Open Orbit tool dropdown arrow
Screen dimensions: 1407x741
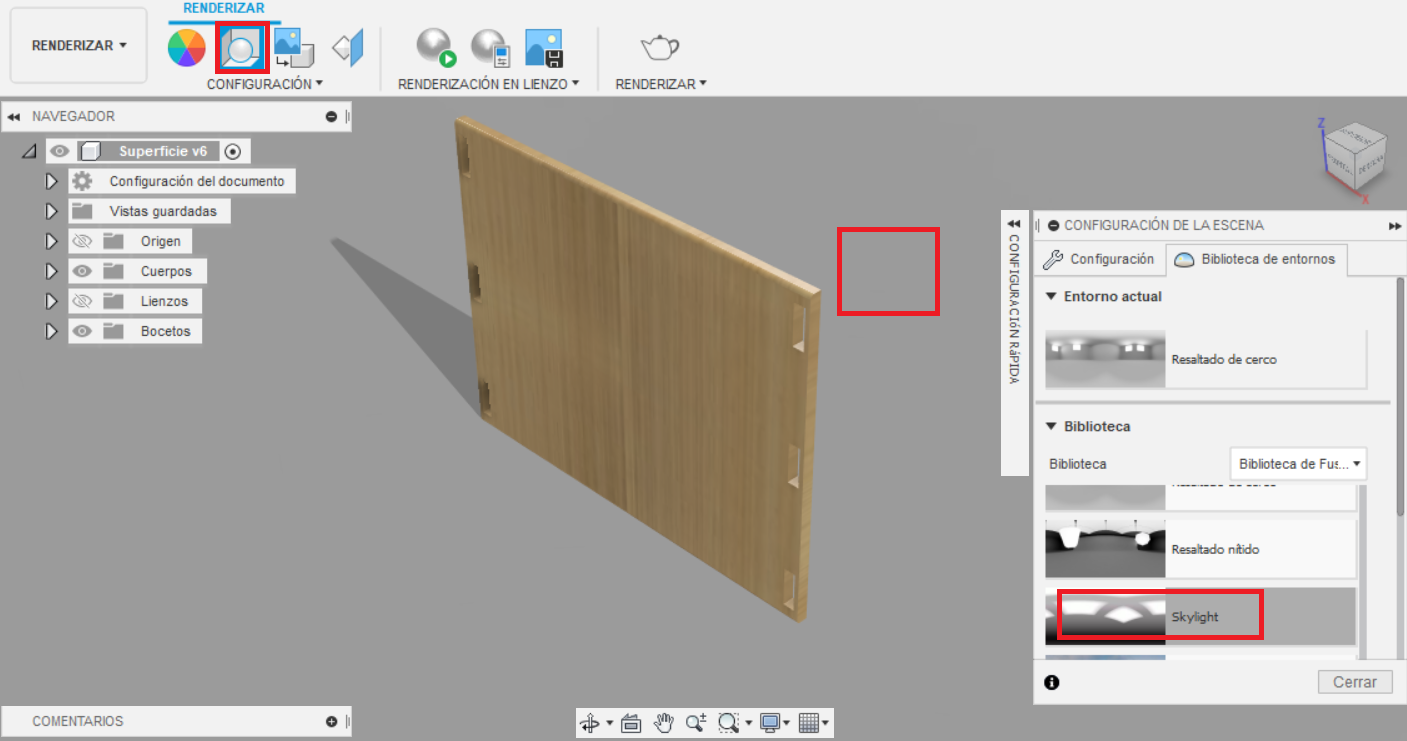point(609,723)
